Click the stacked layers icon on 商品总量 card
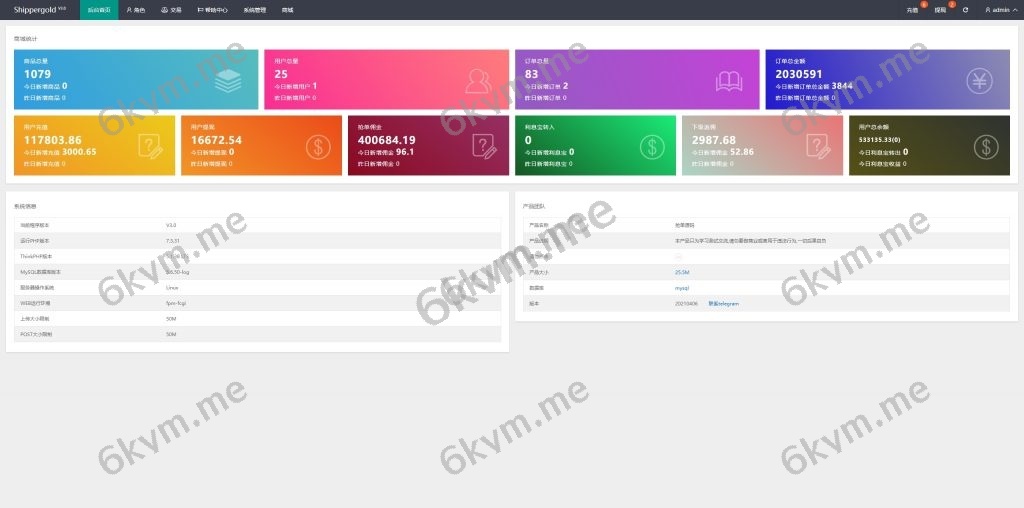 (227, 80)
